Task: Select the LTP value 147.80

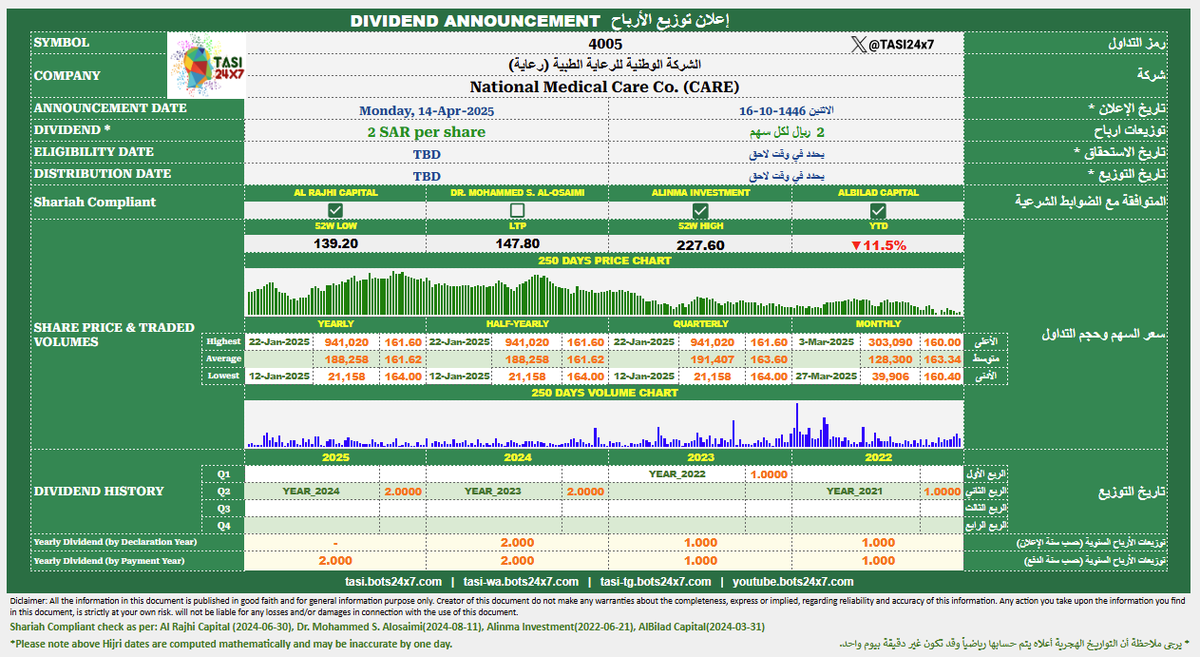Action: click(x=517, y=243)
